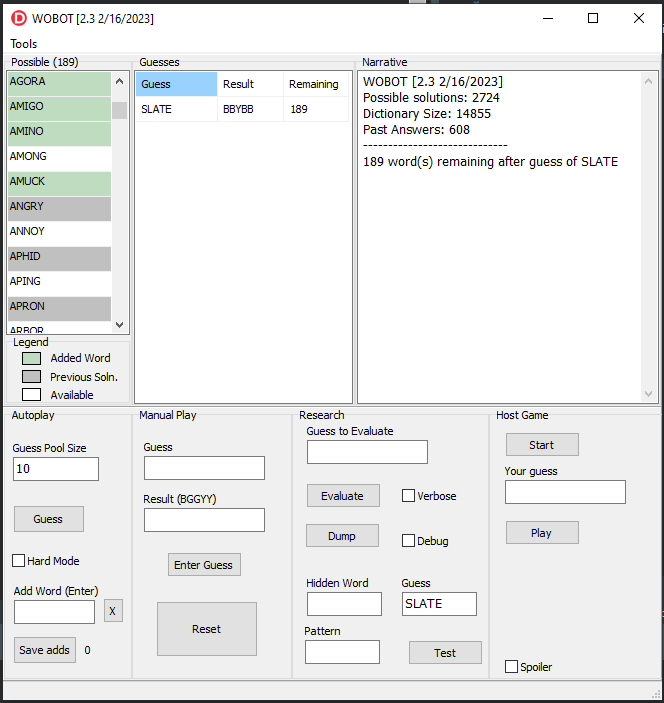Click the WOBOT app icon in title bar
This screenshot has width=664, height=703.
[19, 18]
